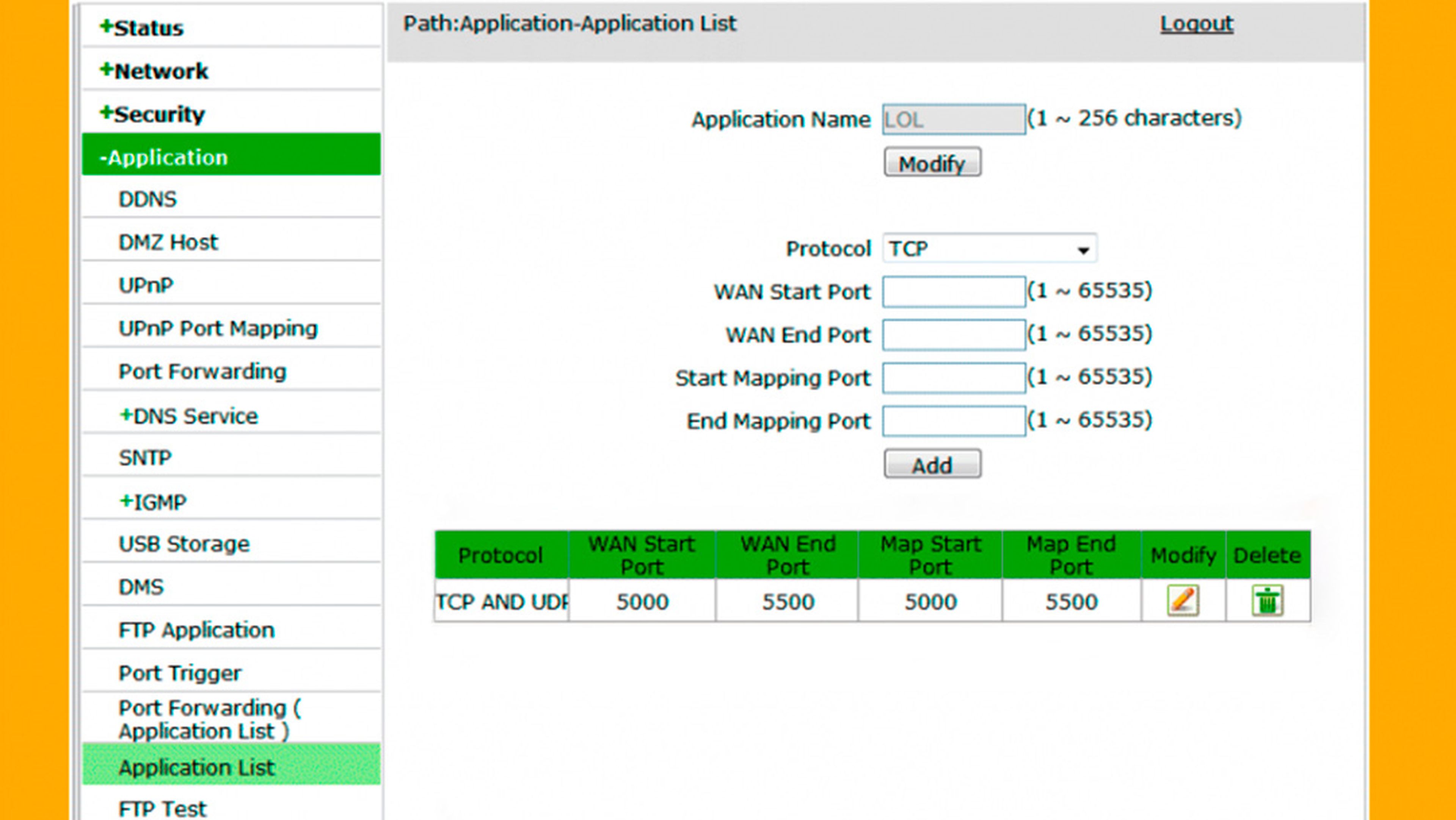This screenshot has height=820, width=1456.
Task: Click the WAN Start Port value 5000
Action: coord(642,601)
